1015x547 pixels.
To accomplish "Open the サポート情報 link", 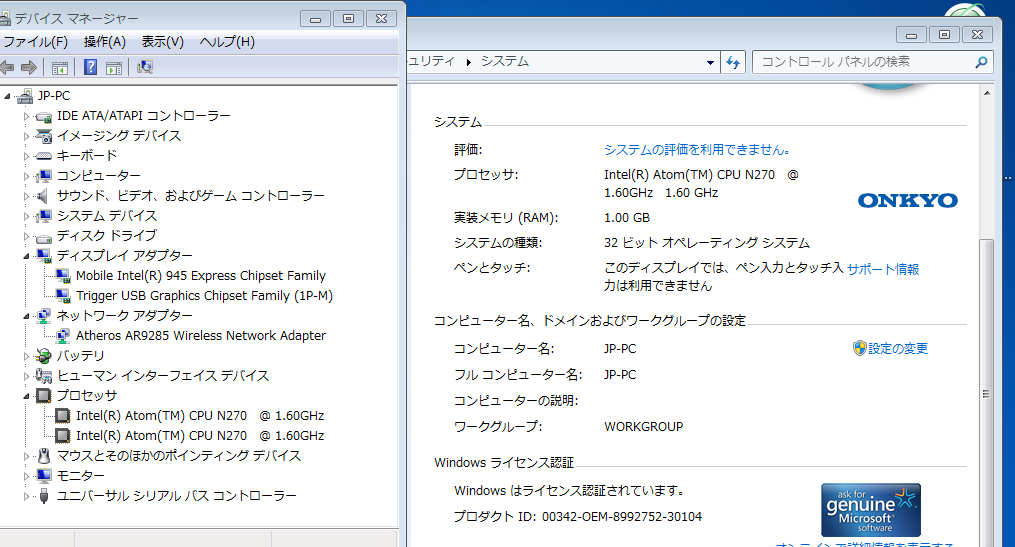I will (x=883, y=269).
